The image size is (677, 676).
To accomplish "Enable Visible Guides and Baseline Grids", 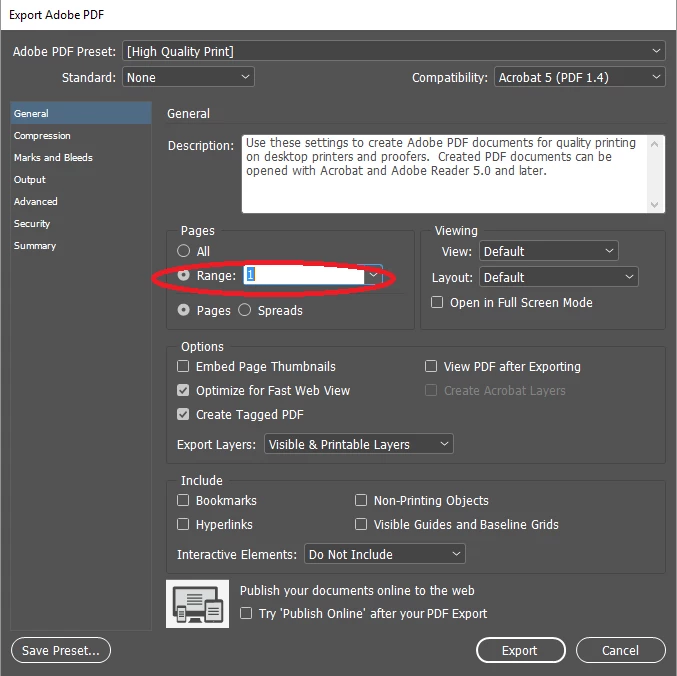I will point(361,524).
